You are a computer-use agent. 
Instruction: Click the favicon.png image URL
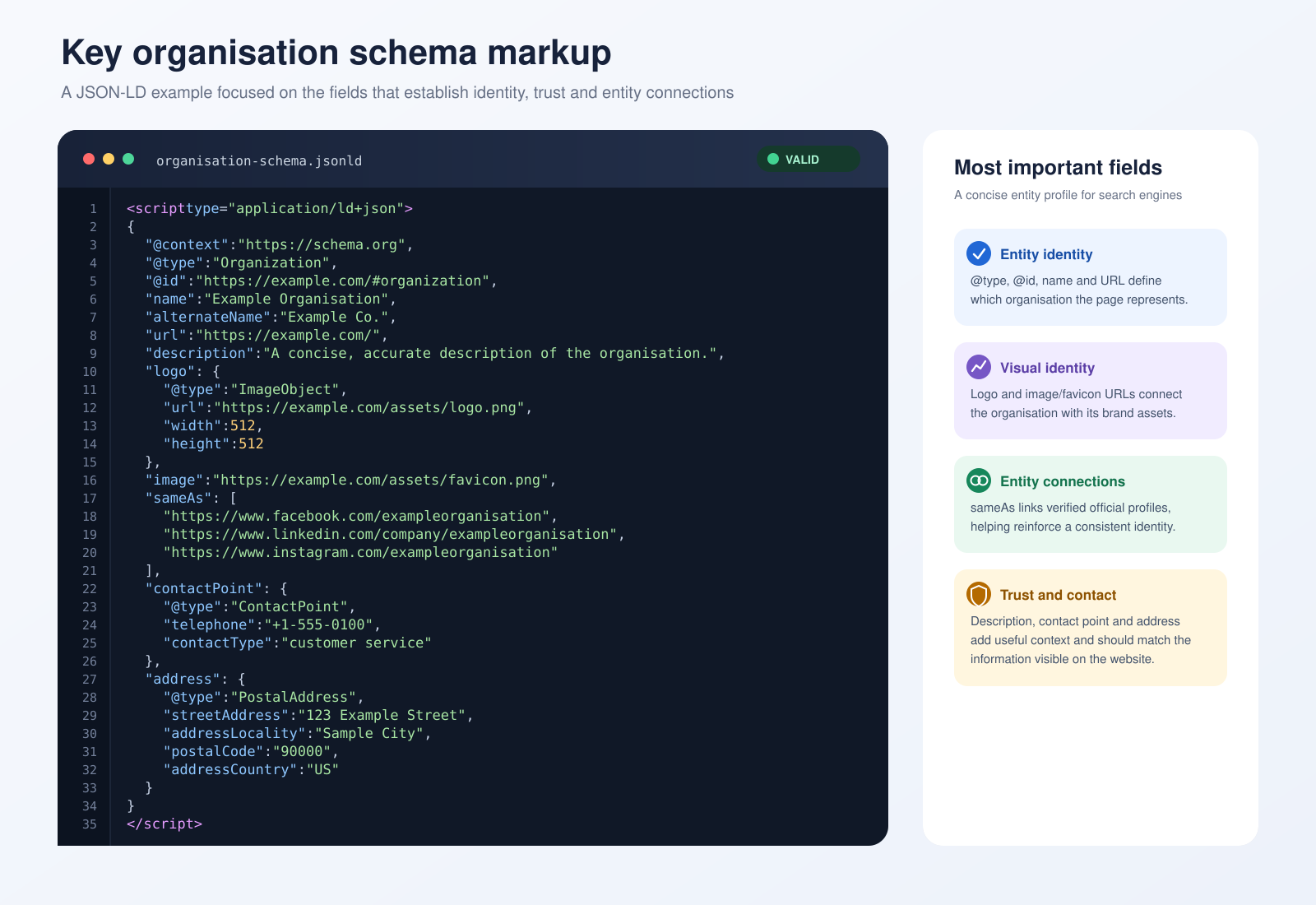(x=381, y=480)
